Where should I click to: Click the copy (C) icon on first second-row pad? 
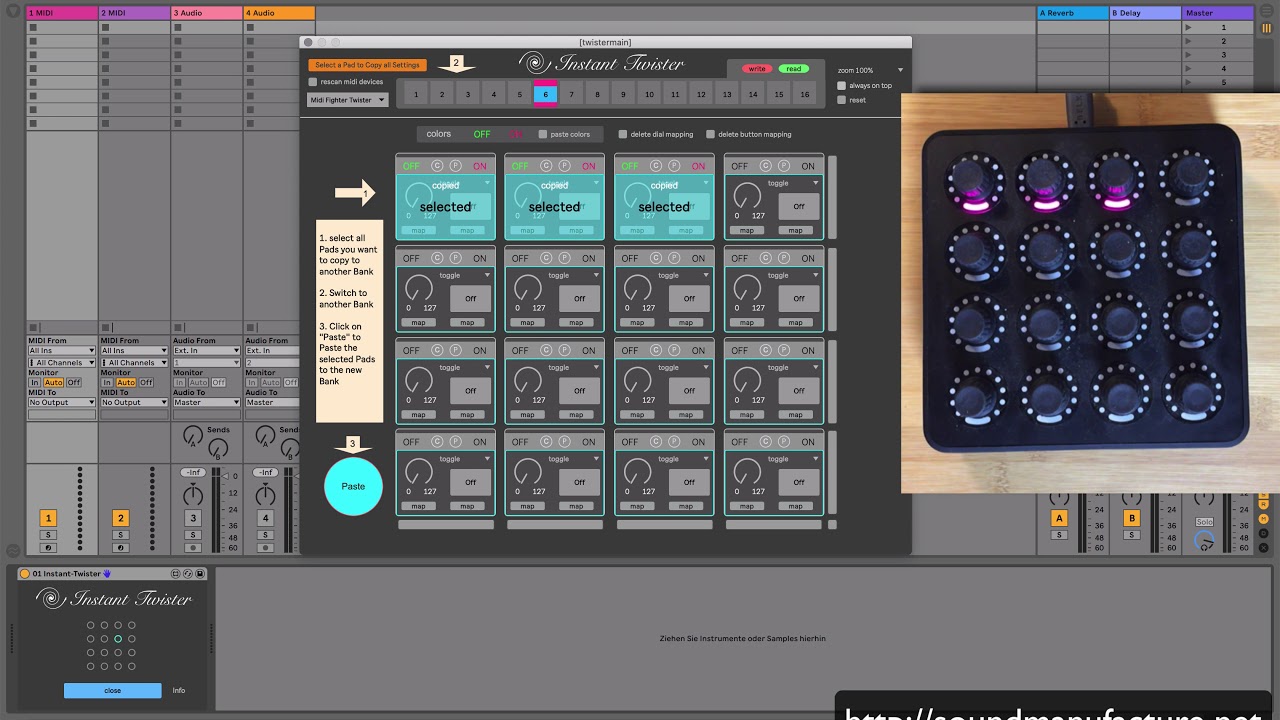(x=437, y=258)
